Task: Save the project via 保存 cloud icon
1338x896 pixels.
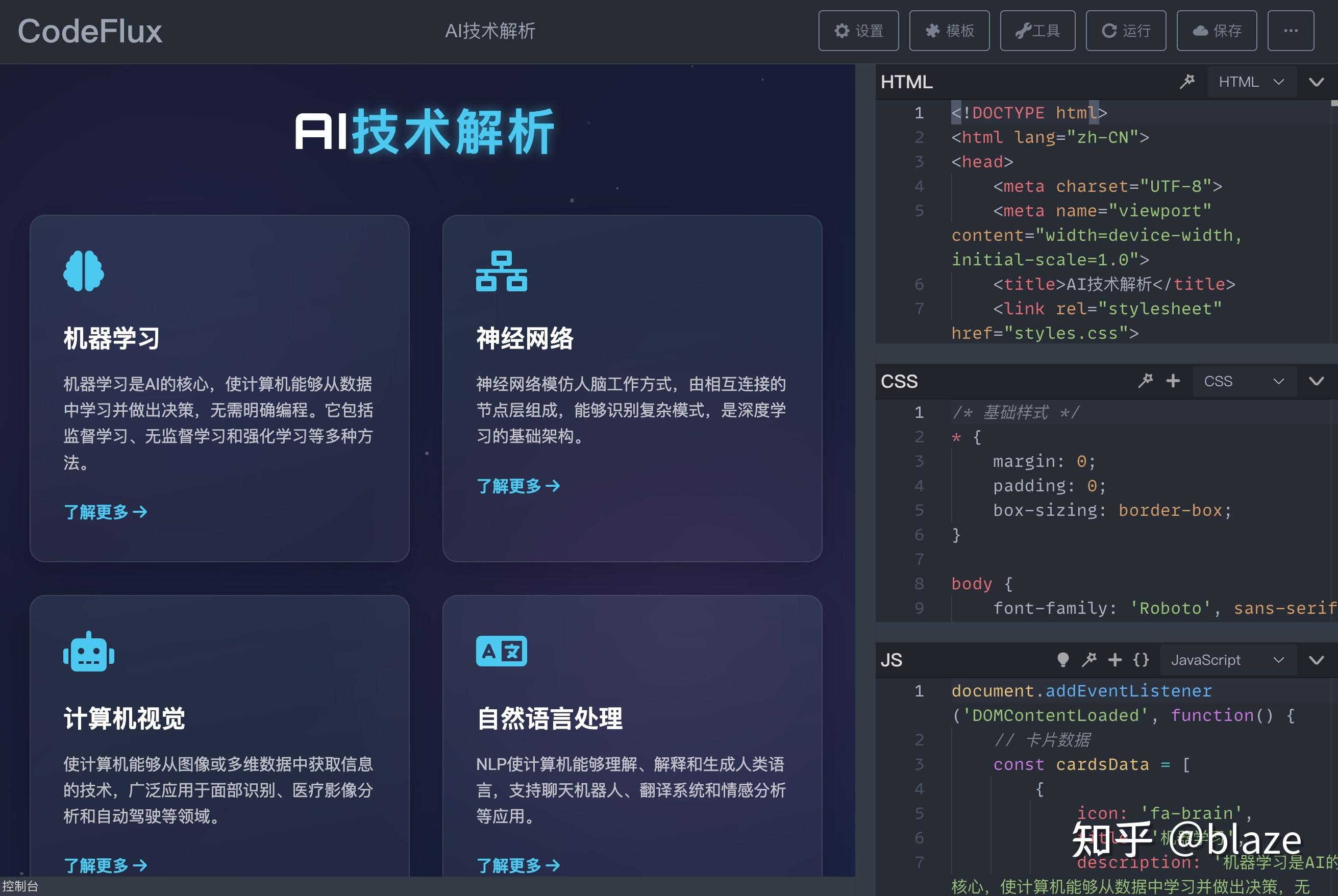Action: coord(1217,31)
